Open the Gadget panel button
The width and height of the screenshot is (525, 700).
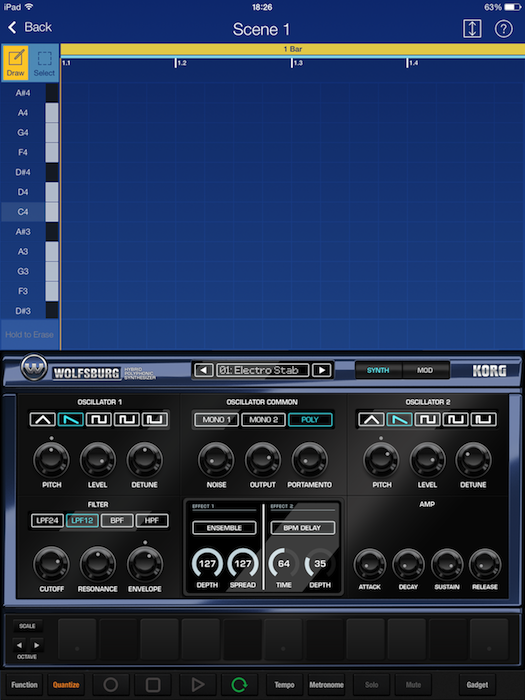tap(477, 684)
